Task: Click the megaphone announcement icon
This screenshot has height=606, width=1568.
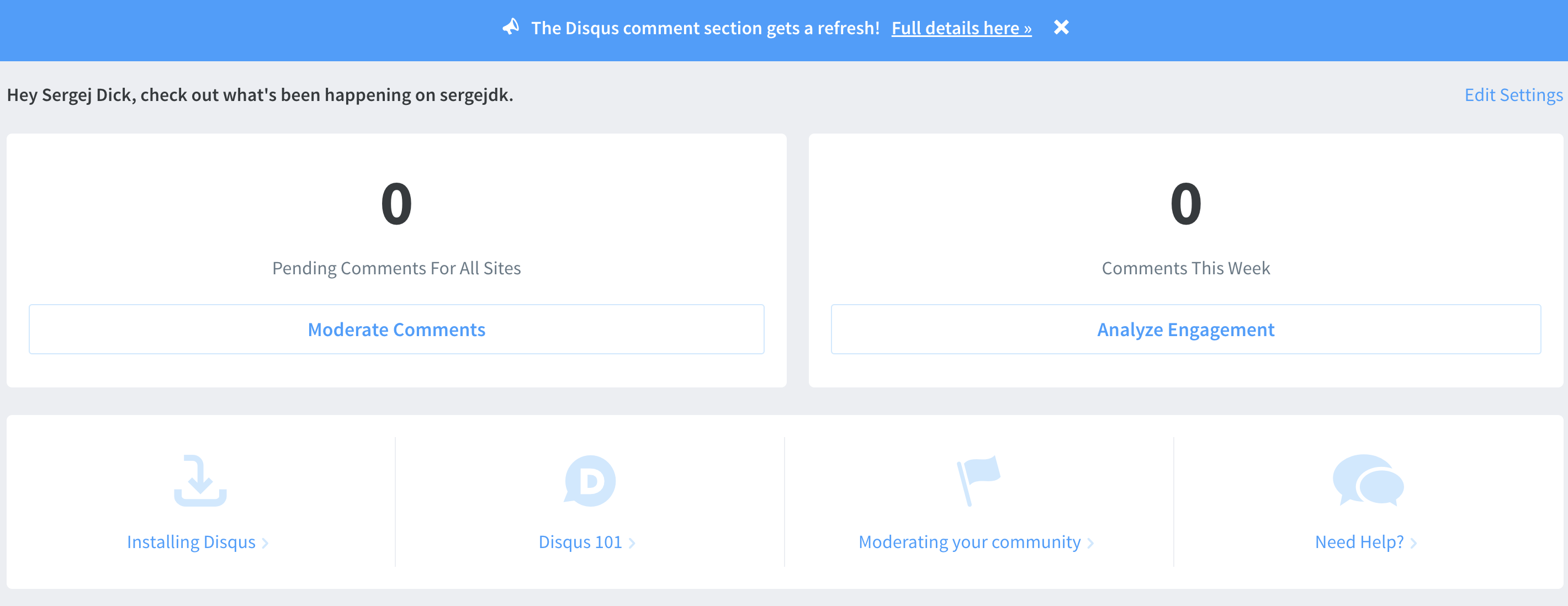Action: coord(511,27)
